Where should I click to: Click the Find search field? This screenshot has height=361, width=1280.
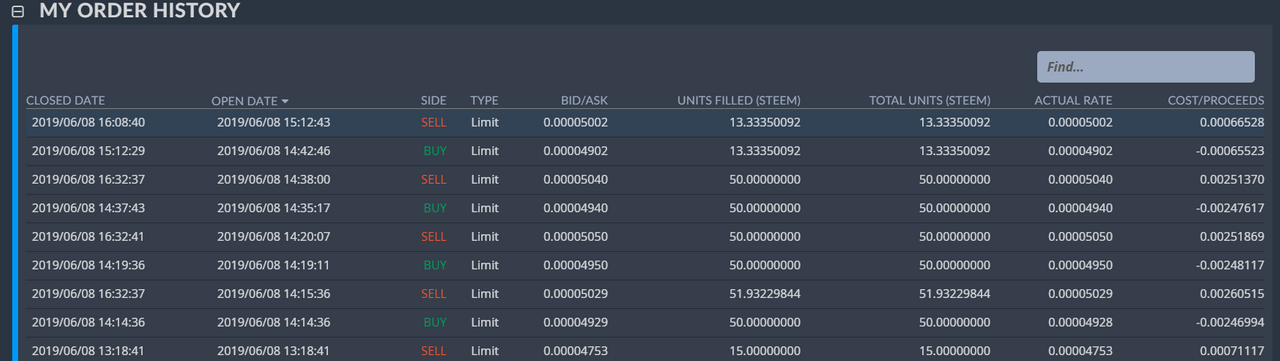1146,67
